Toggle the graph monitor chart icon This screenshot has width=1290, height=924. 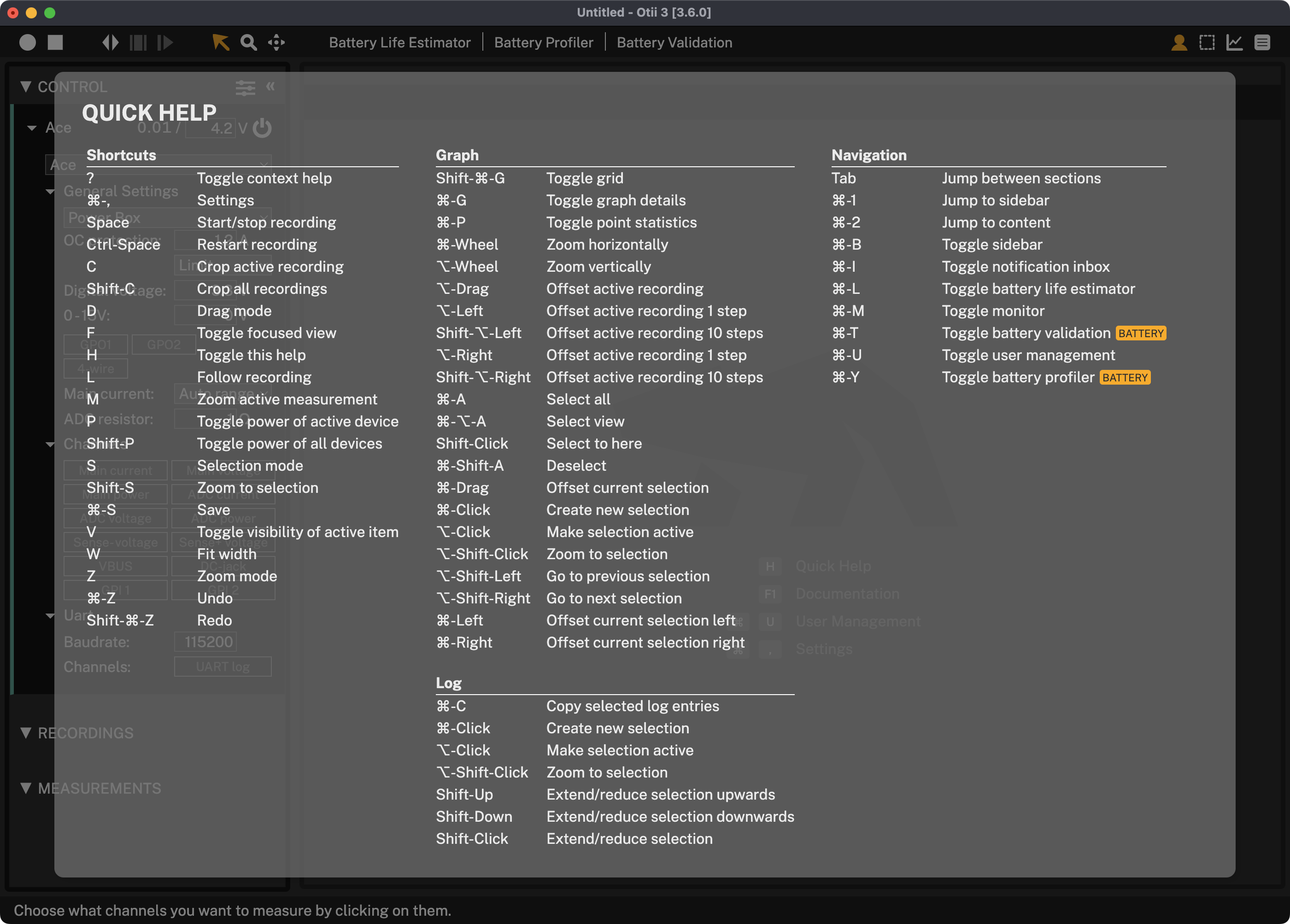coord(1234,43)
